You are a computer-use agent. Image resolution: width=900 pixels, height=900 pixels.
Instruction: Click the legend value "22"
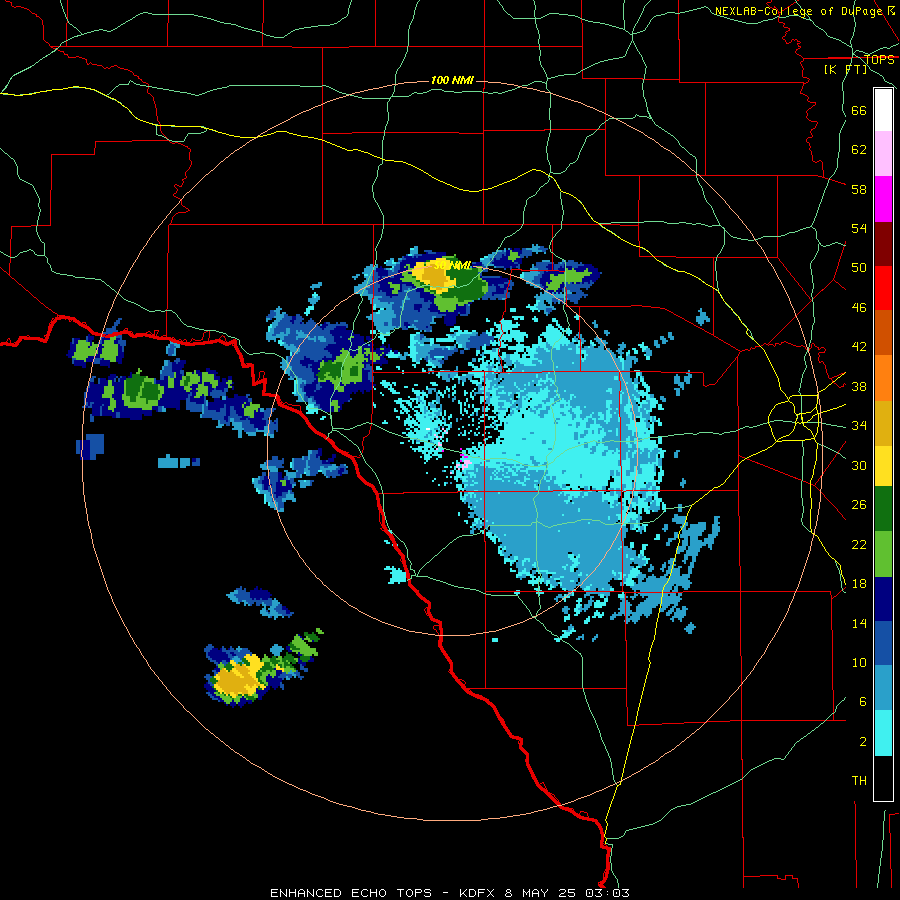pos(859,544)
